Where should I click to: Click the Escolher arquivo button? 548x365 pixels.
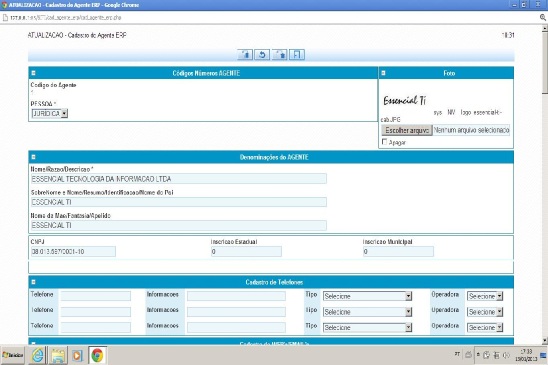pos(407,130)
